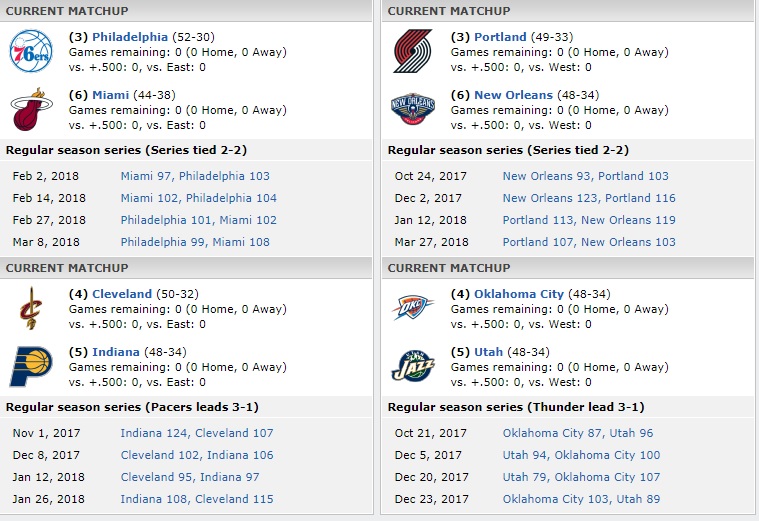The width and height of the screenshot is (759, 521).
Task: View Miami 97, Philadelphia 103 game result
Action: point(195,176)
